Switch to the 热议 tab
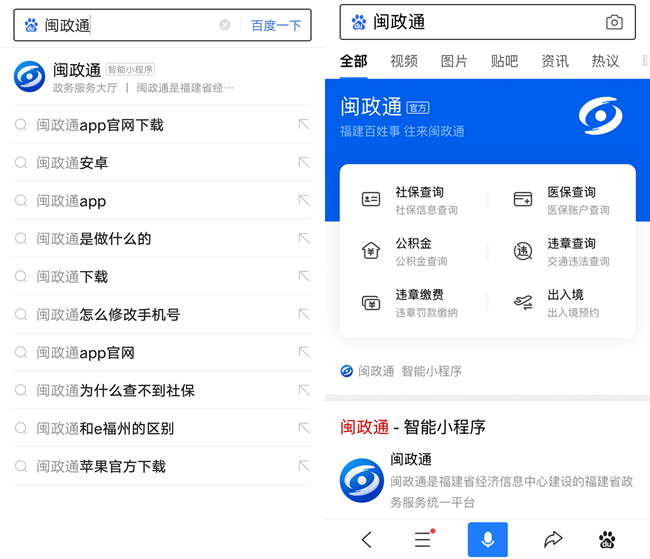This screenshot has width=650, height=559. 605,61
